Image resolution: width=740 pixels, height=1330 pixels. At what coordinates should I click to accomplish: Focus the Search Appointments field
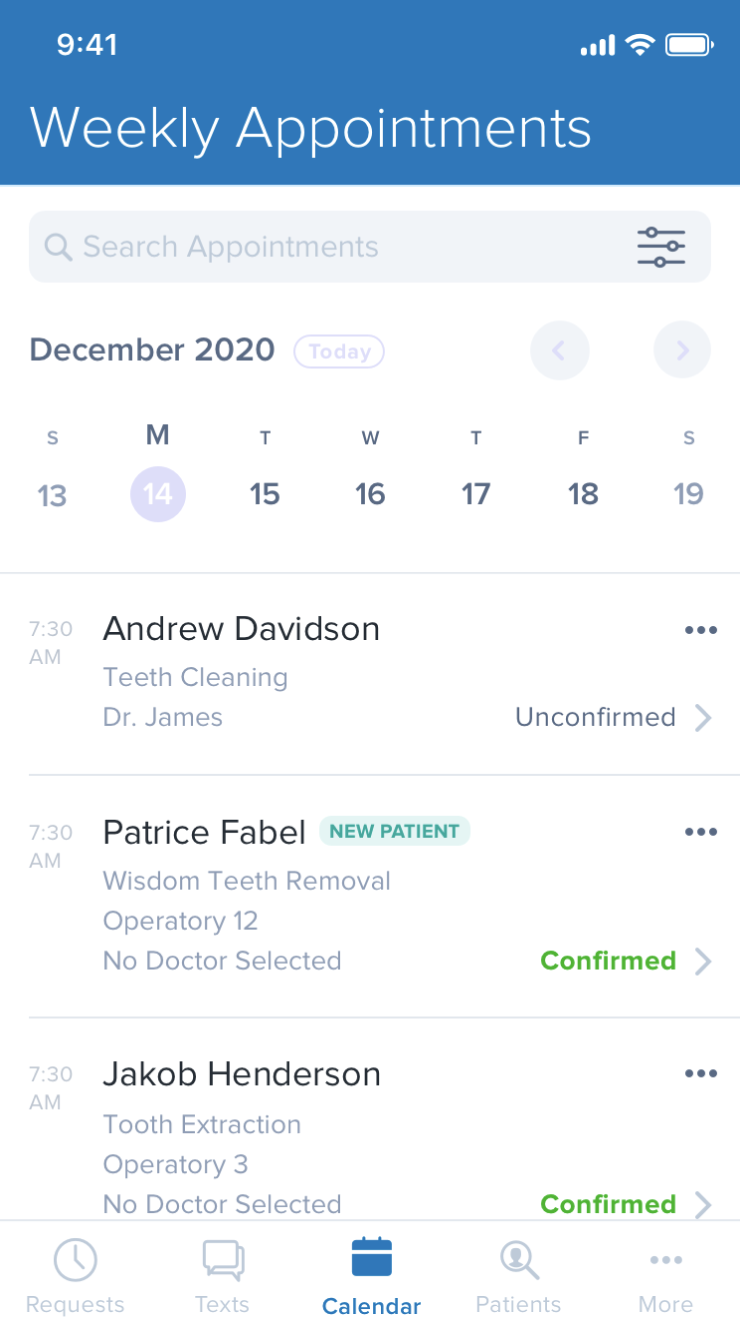(x=370, y=247)
